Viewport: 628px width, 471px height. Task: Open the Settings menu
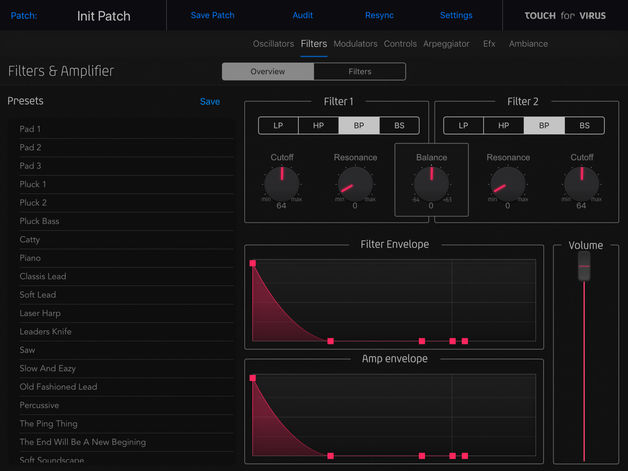coord(456,15)
